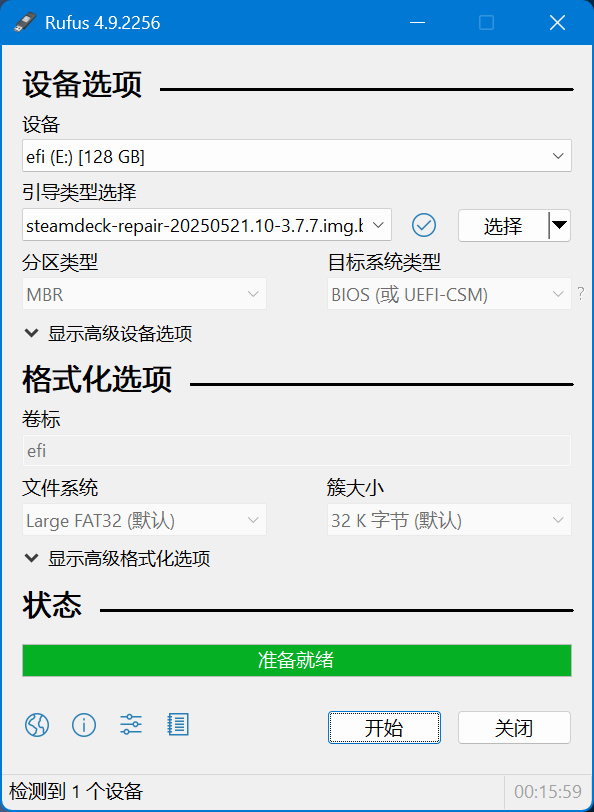Open the 分区类型 MBR dropdown

click(144, 294)
